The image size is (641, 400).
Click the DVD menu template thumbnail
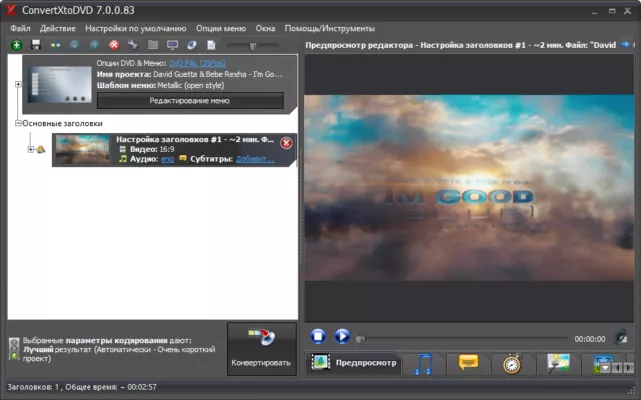pos(60,84)
